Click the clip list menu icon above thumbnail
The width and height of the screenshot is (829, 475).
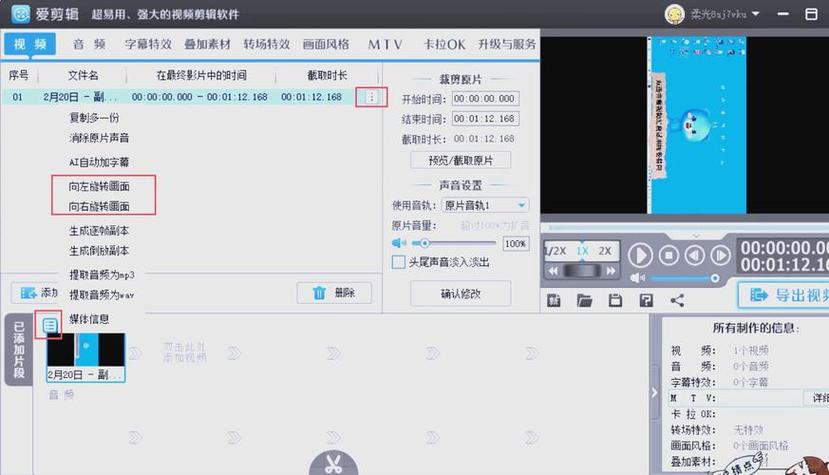50,325
